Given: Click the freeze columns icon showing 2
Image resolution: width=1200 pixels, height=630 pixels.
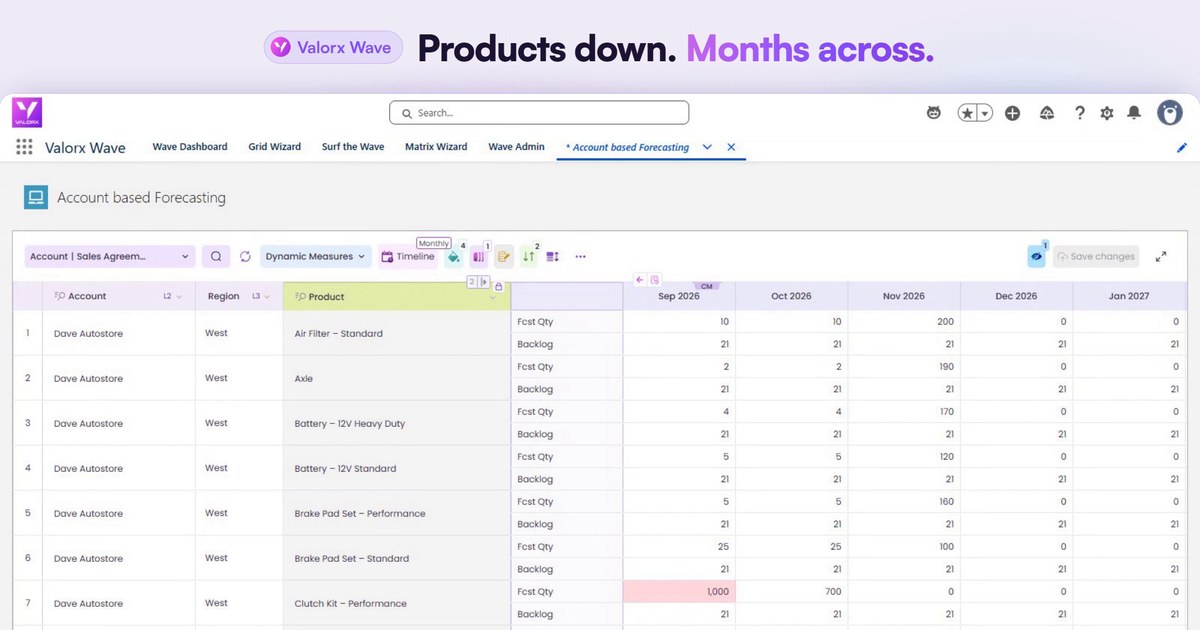Looking at the screenshot, I should 478,282.
